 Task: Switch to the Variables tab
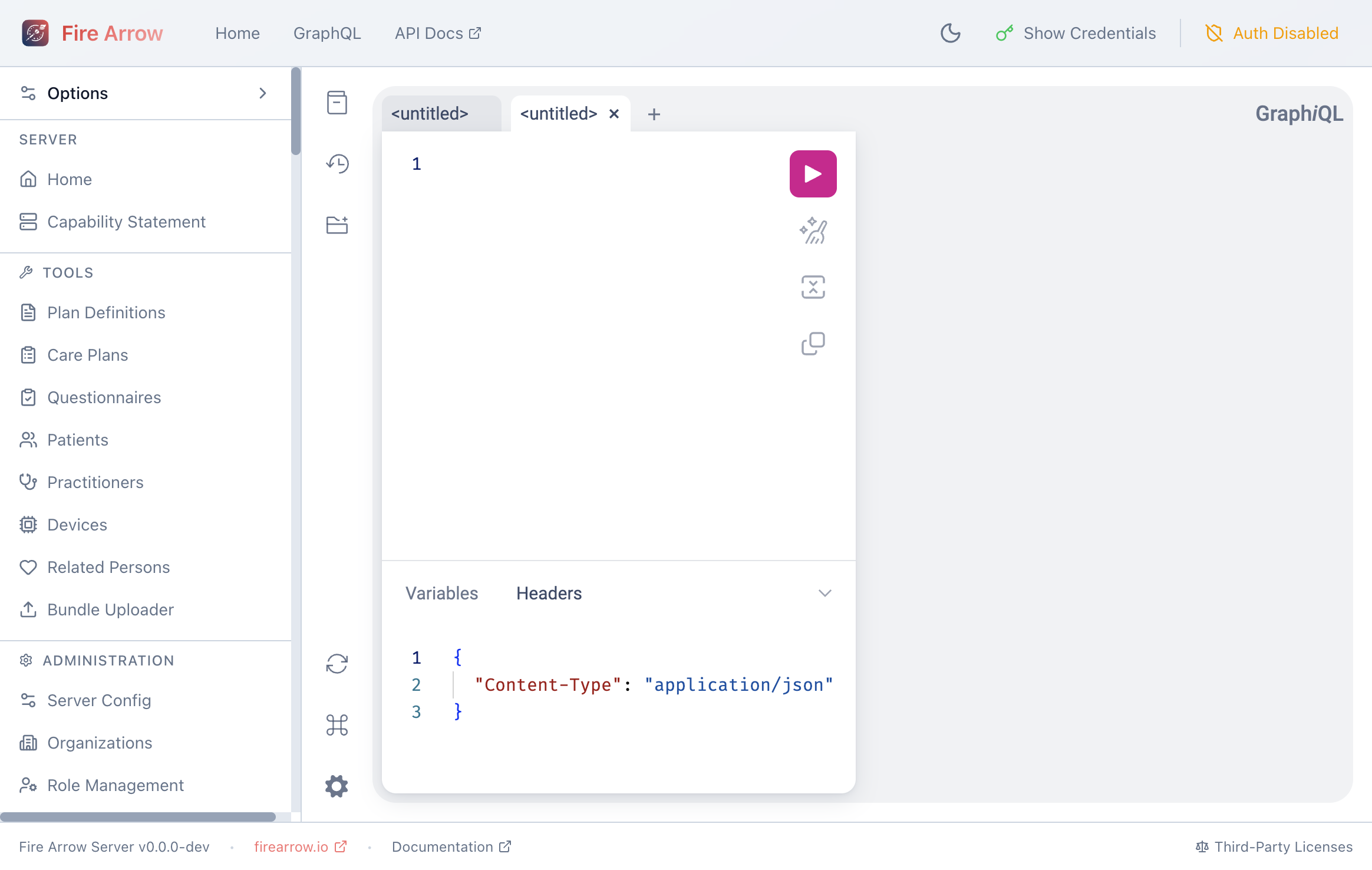coord(441,593)
